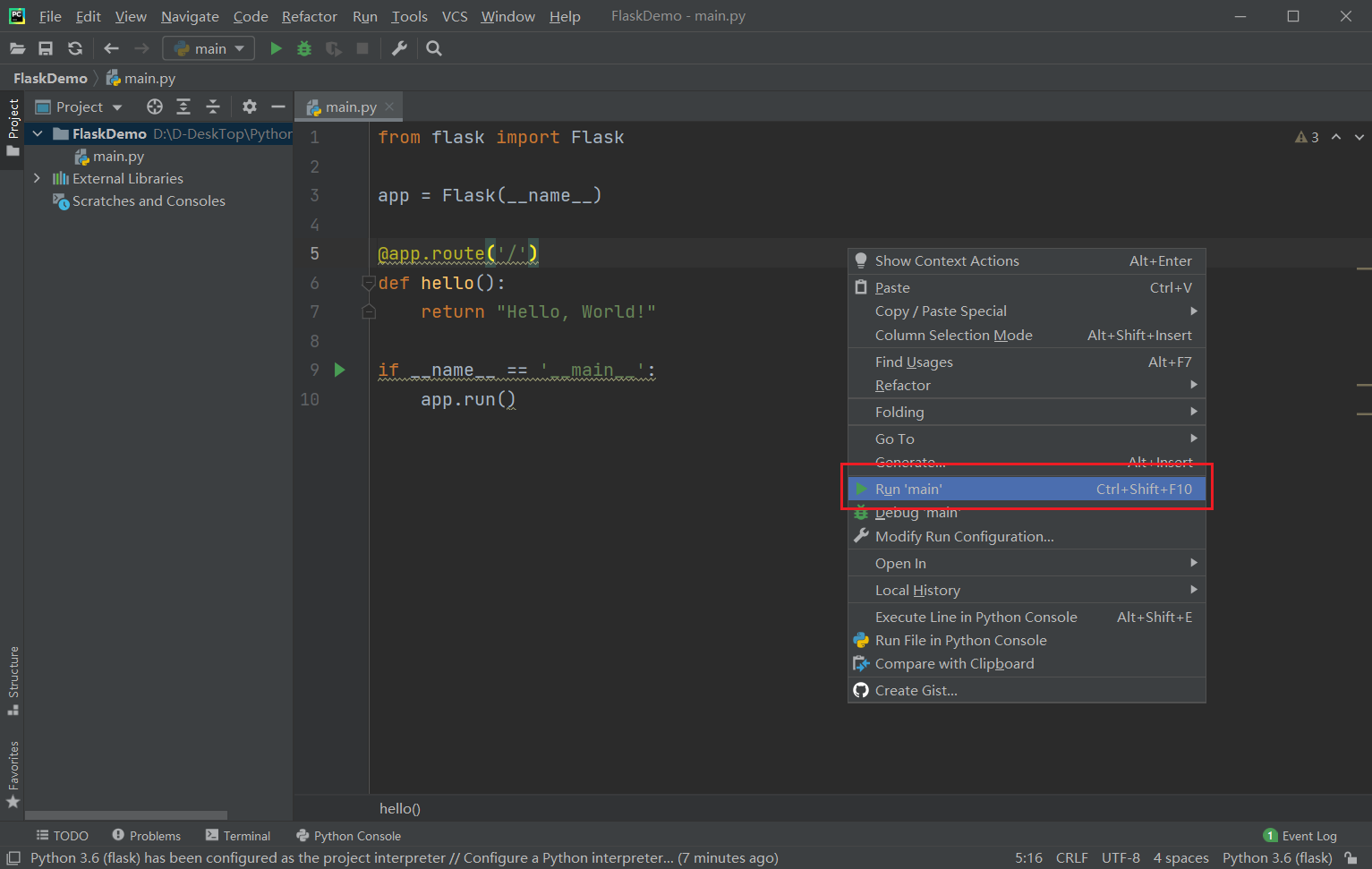Select Paste in the context menu
Screen dimensions: 1372x869
click(1027, 287)
